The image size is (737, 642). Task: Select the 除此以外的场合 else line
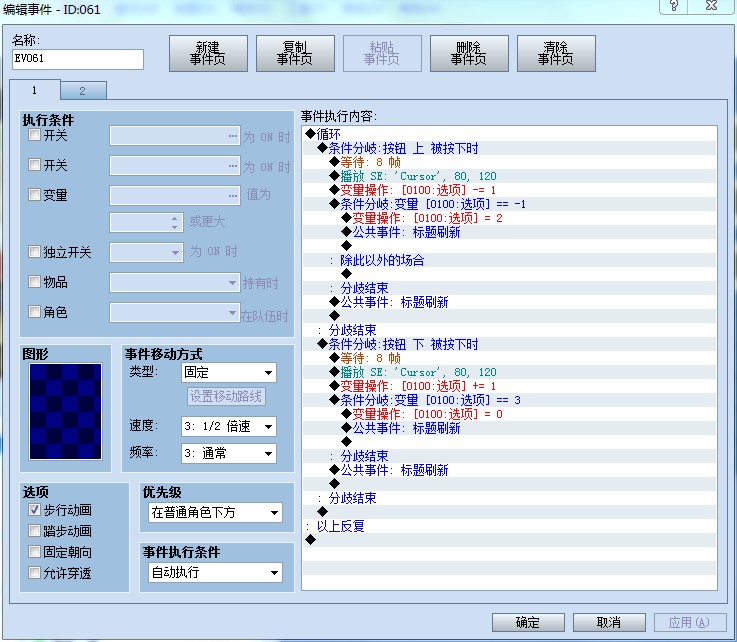(x=510, y=260)
